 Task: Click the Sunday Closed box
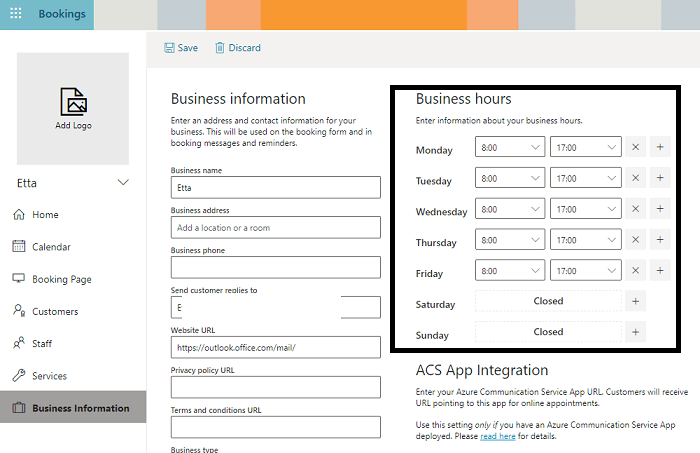coord(548,332)
